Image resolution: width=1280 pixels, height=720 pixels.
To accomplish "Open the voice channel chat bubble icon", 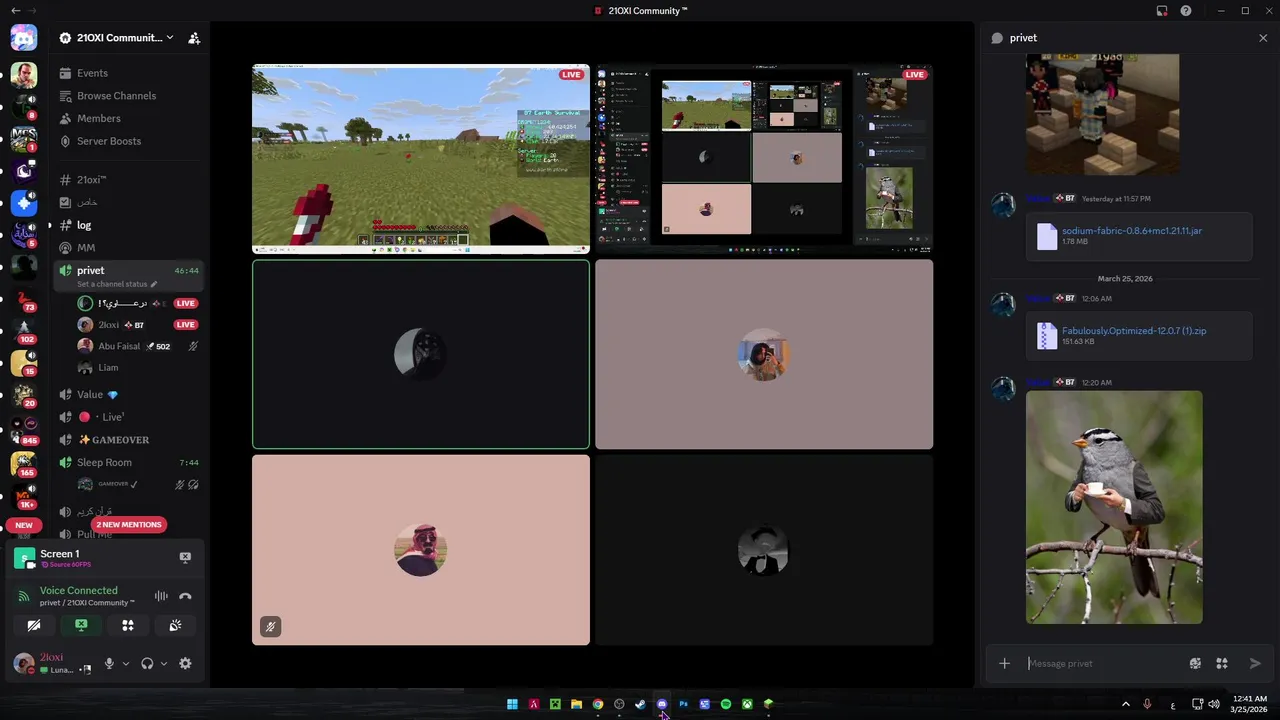I will (997, 38).
